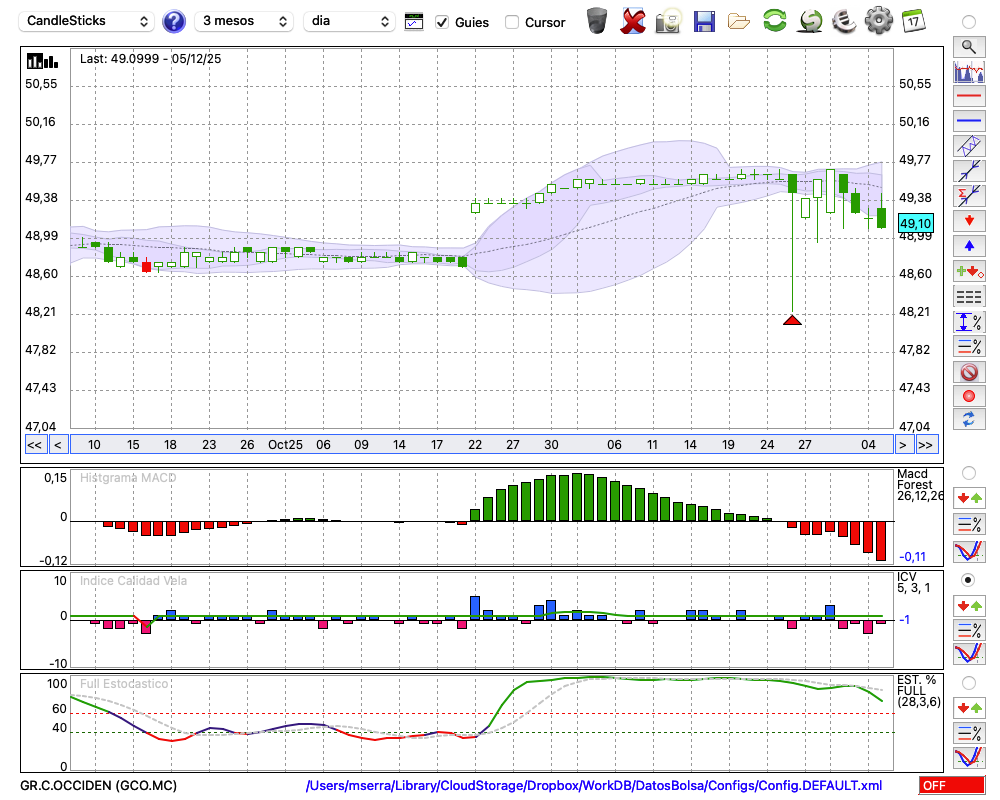Click the floppy disk save icon
This screenshot has width=1000, height=800.
pos(704,21)
